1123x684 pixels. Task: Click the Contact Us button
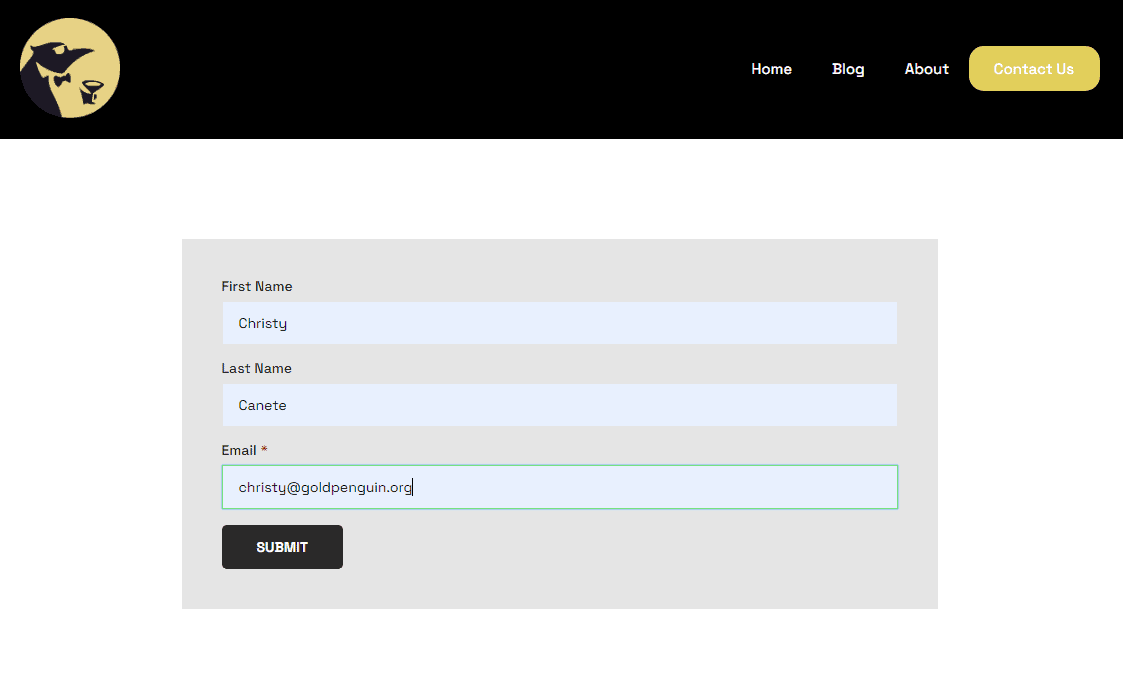1033,69
